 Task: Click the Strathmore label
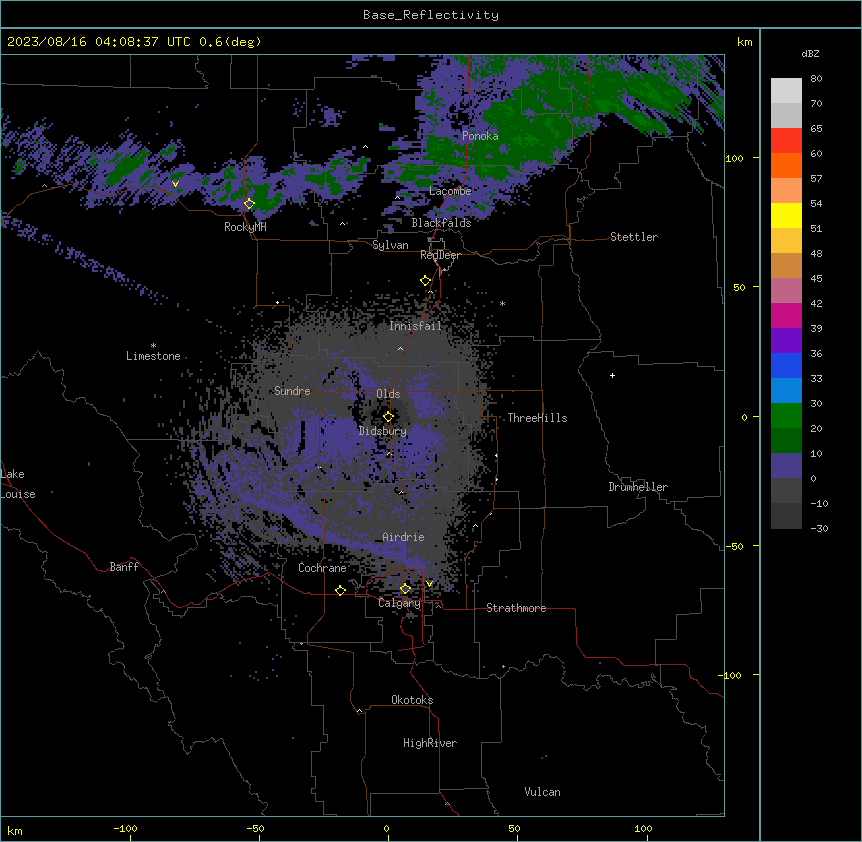(516, 608)
